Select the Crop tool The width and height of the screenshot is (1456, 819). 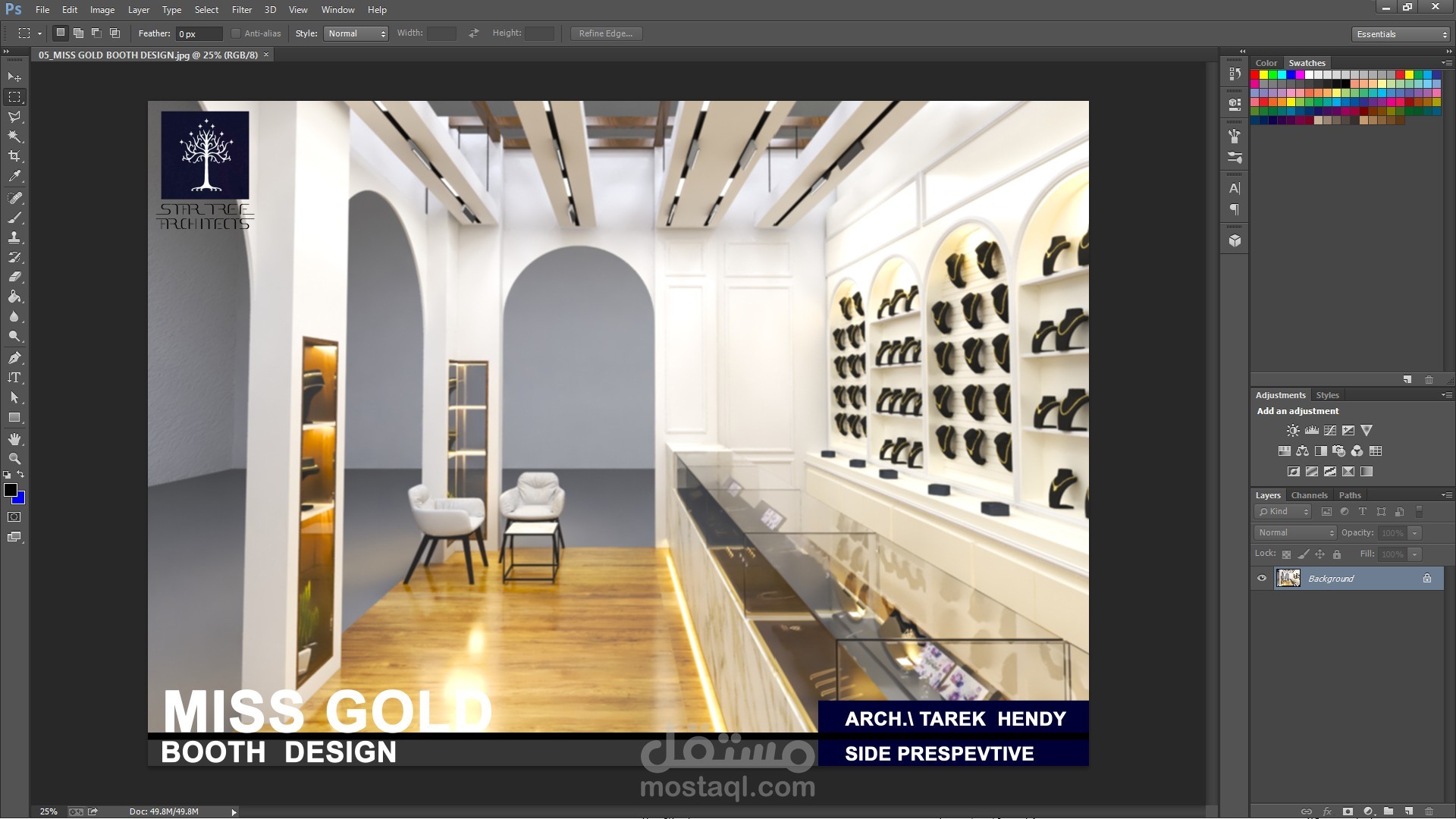(14, 156)
